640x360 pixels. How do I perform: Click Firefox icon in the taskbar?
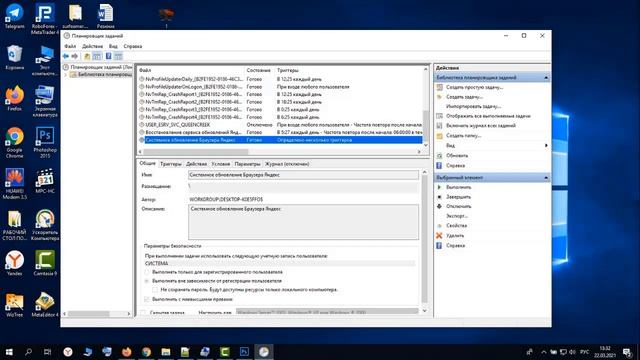point(127,351)
